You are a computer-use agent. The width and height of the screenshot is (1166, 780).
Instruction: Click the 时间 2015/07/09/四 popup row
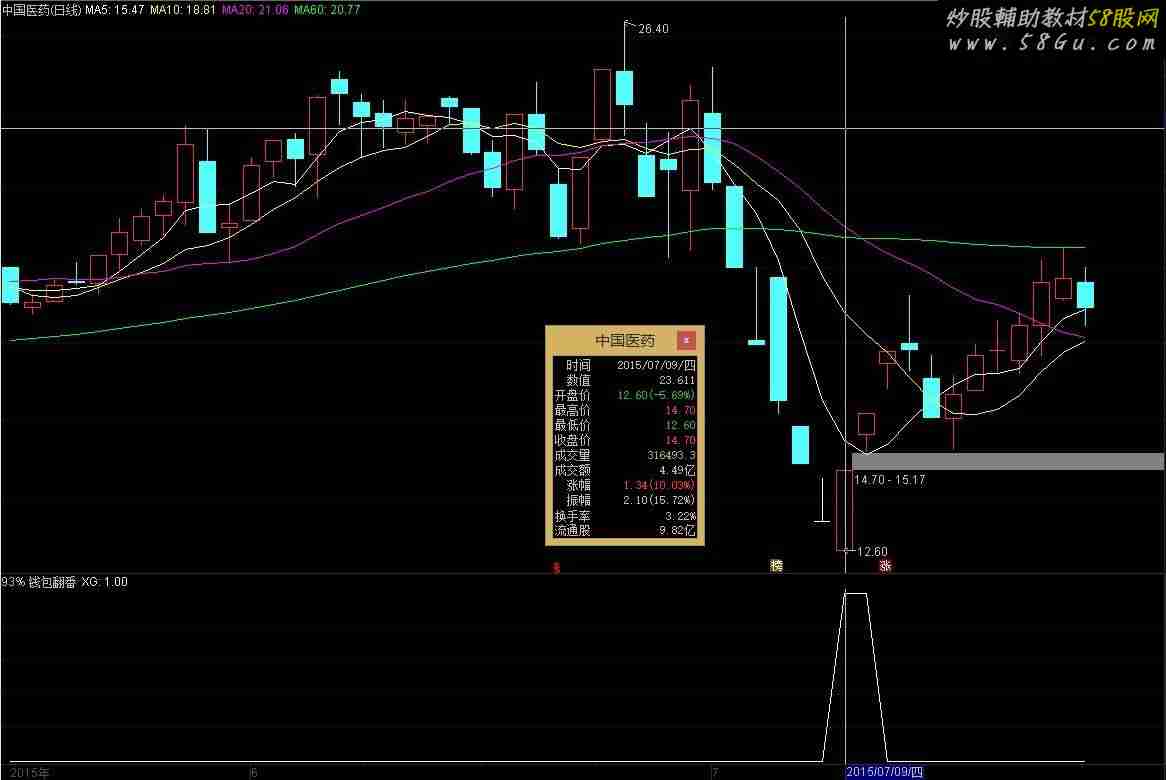(625, 365)
